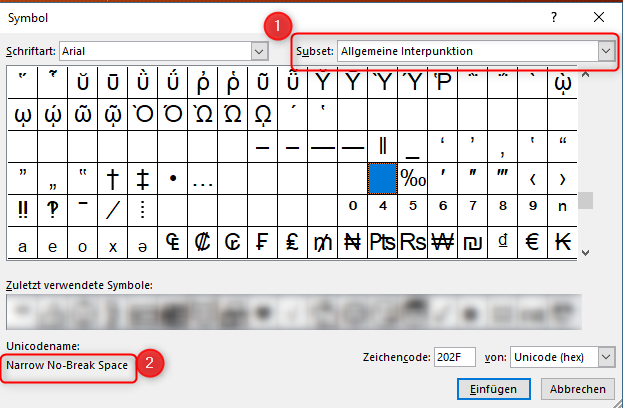
Task: Select the Cruzeiro ₢ symbol
Action: click(x=232, y=243)
